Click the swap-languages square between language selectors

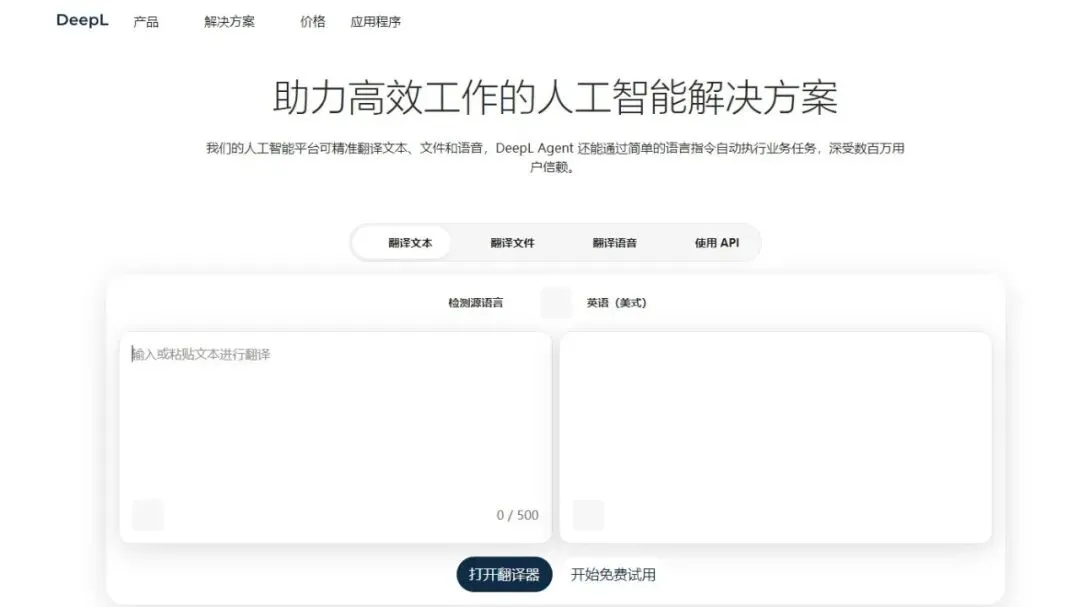[557, 302]
